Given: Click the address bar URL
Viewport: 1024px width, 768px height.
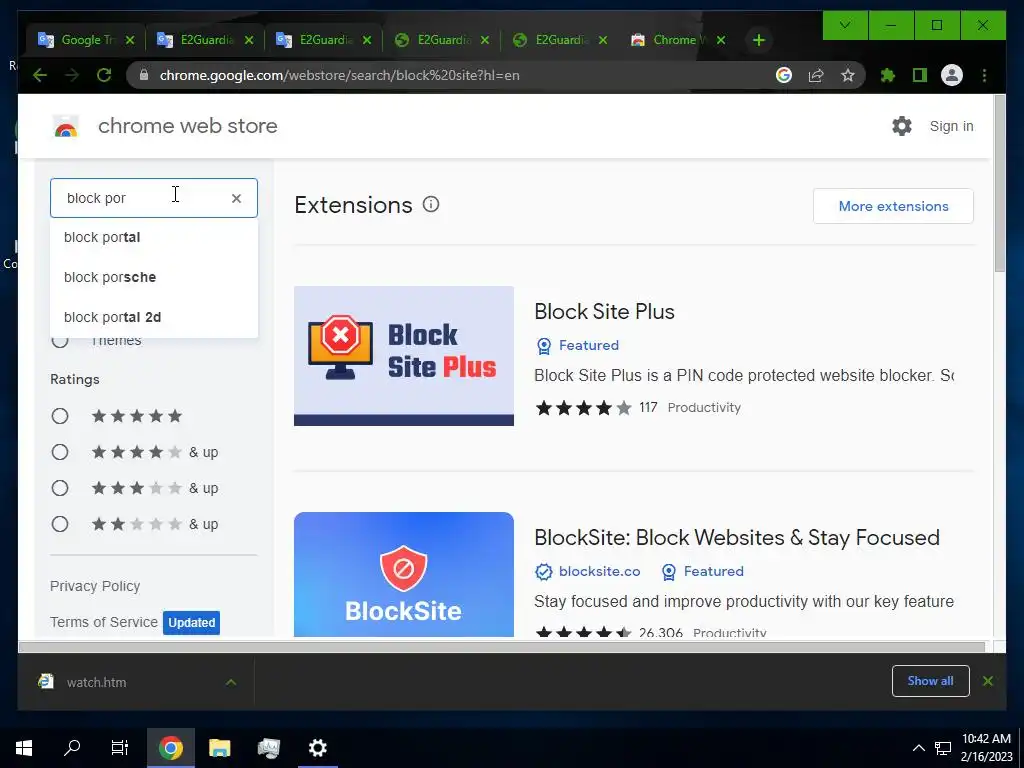Looking at the screenshot, I should click(340, 75).
